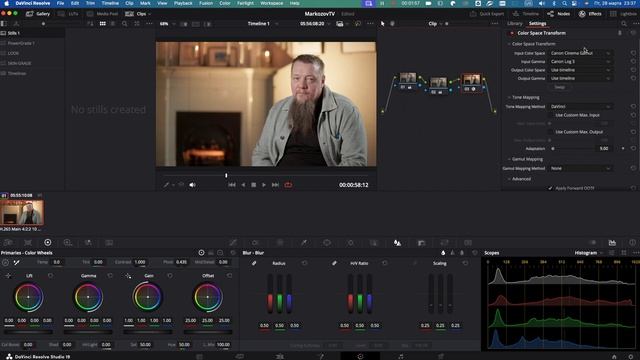Switch to the Library tab
The image size is (640, 360).
514,24
